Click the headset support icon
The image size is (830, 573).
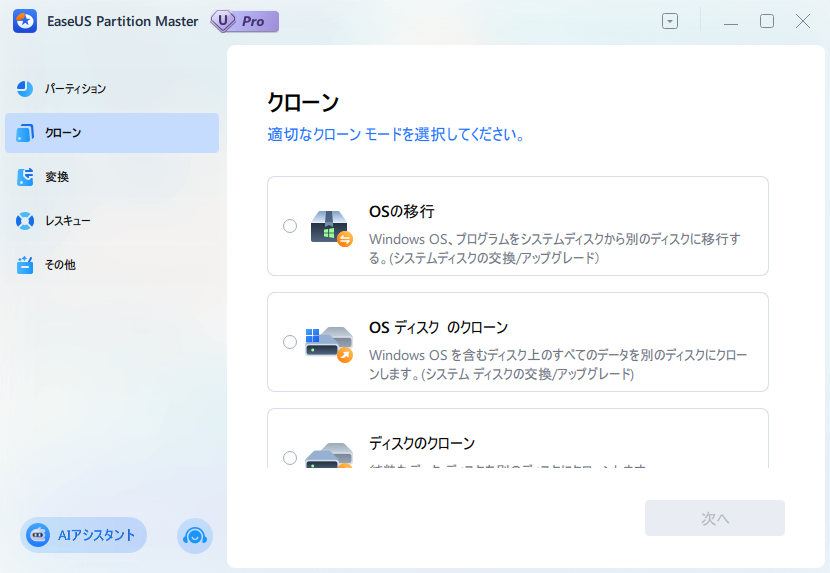point(195,536)
